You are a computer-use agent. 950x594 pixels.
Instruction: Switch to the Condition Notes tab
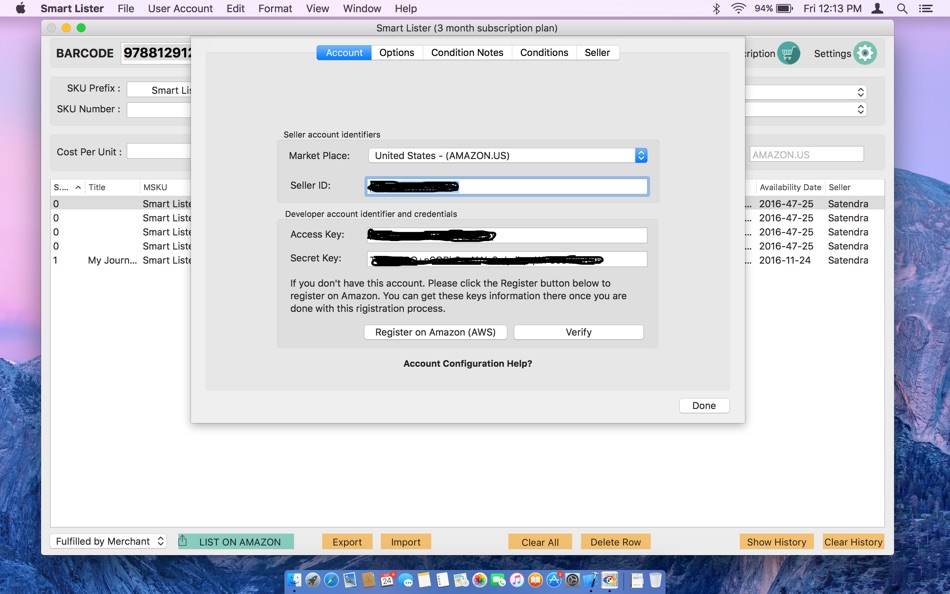click(467, 53)
